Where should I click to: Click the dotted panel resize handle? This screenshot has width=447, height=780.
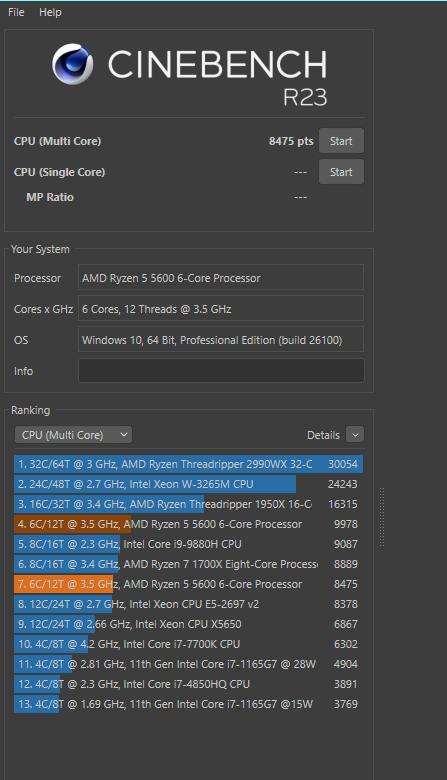point(382,517)
